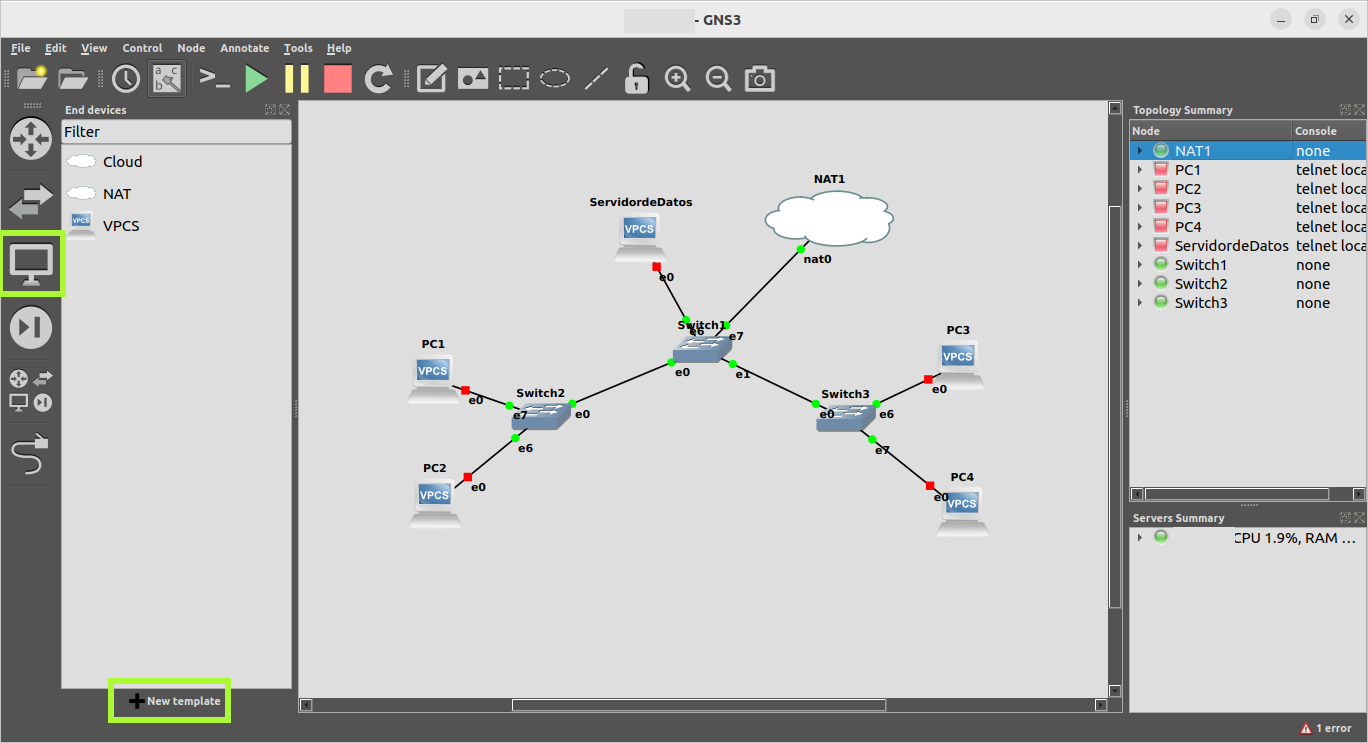Select the Switch3 node on canvas
Screen dimensions: 1368x743
[845, 417]
